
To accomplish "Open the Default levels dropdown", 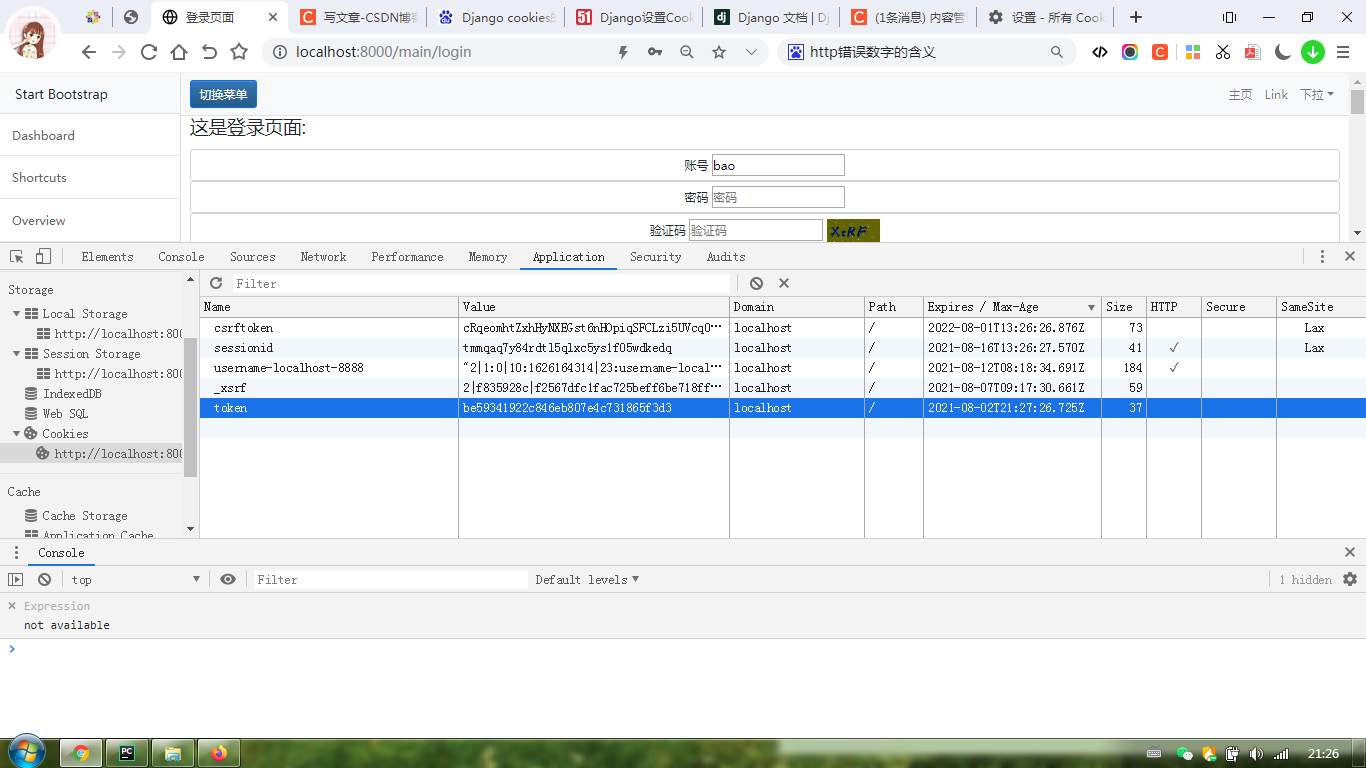I will pos(587,579).
